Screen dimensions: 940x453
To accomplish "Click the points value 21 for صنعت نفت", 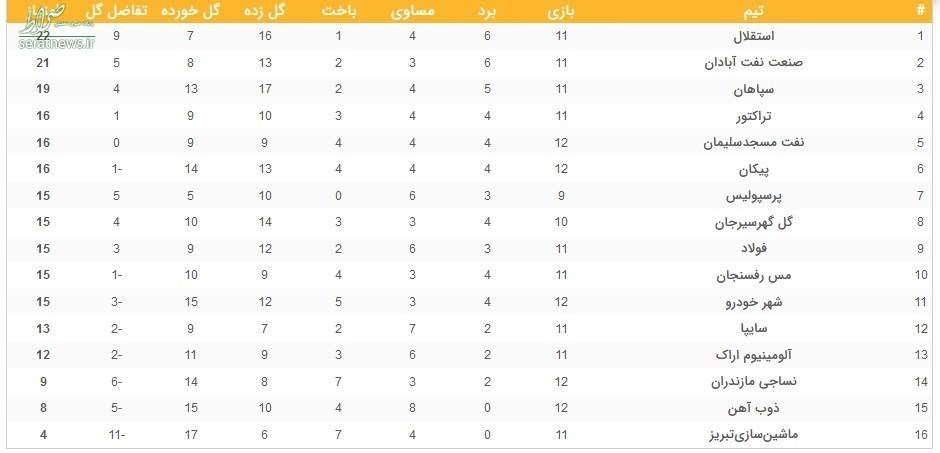I will (x=43, y=63).
